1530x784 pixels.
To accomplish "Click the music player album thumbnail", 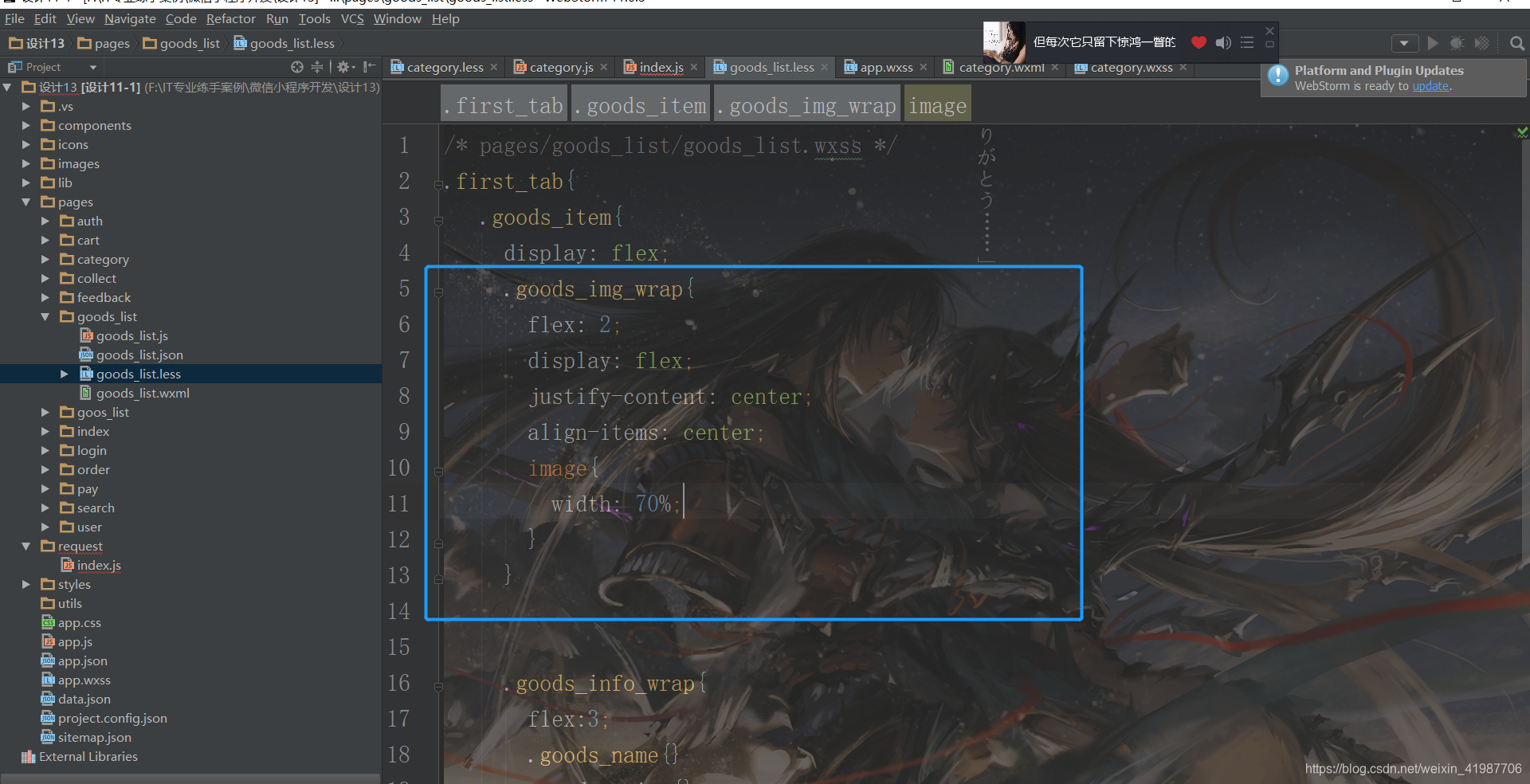I will [1004, 42].
